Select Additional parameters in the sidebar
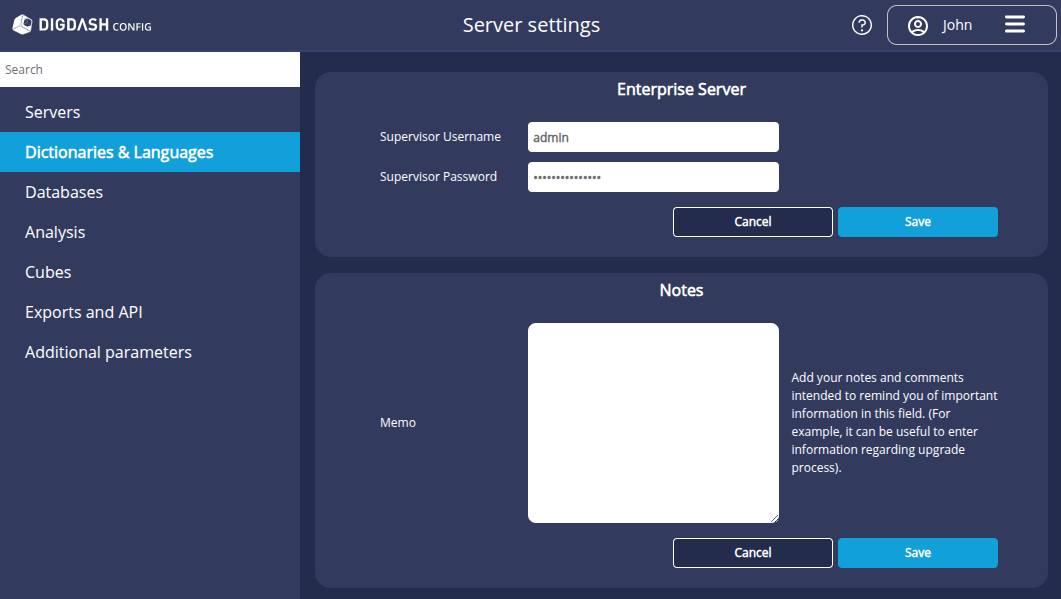 (x=108, y=352)
